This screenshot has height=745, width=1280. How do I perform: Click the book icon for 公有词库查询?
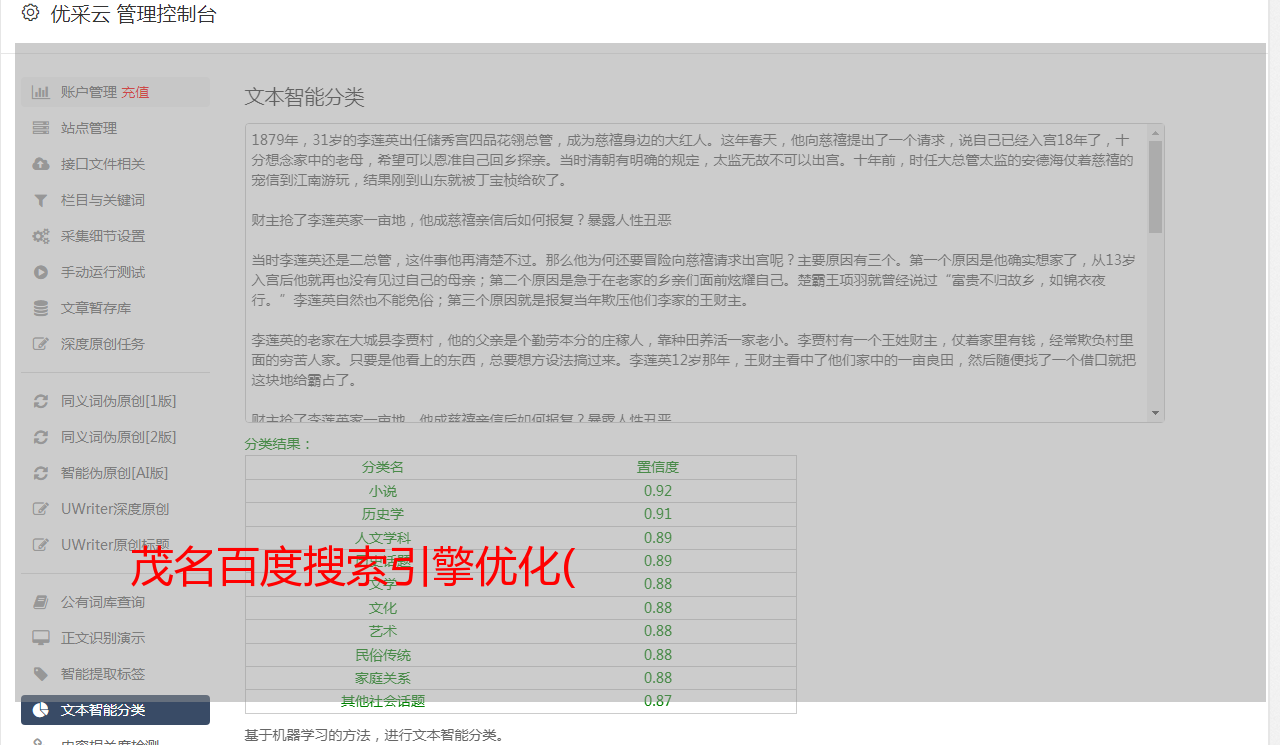41,602
